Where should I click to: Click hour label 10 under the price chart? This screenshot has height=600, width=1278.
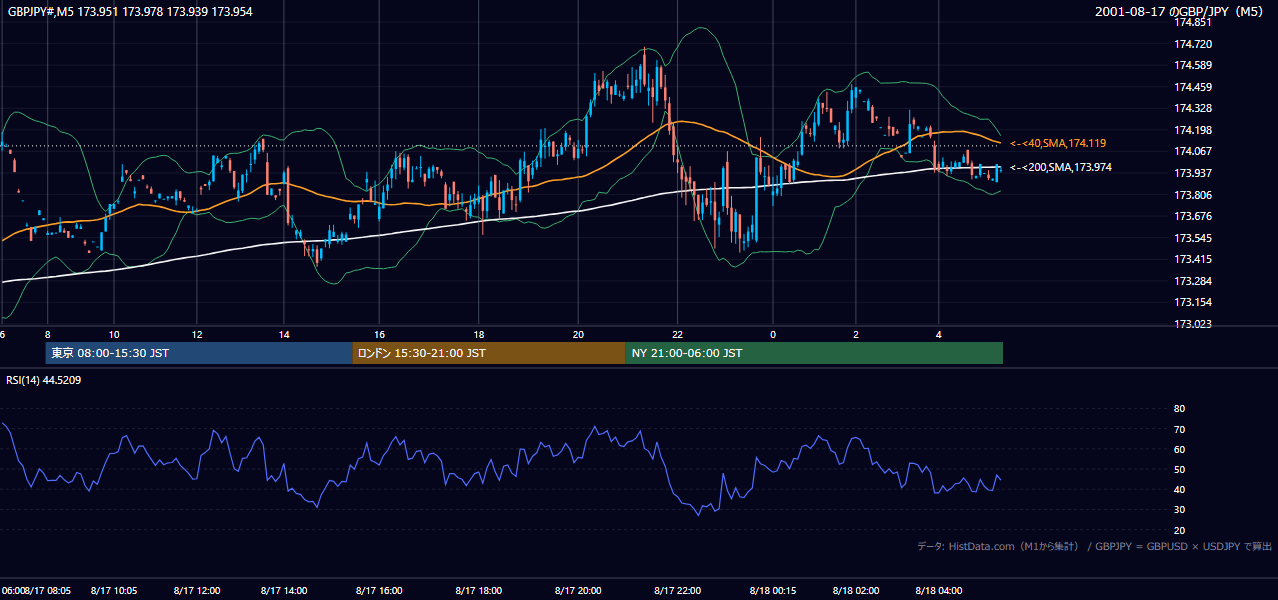(x=114, y=334)
